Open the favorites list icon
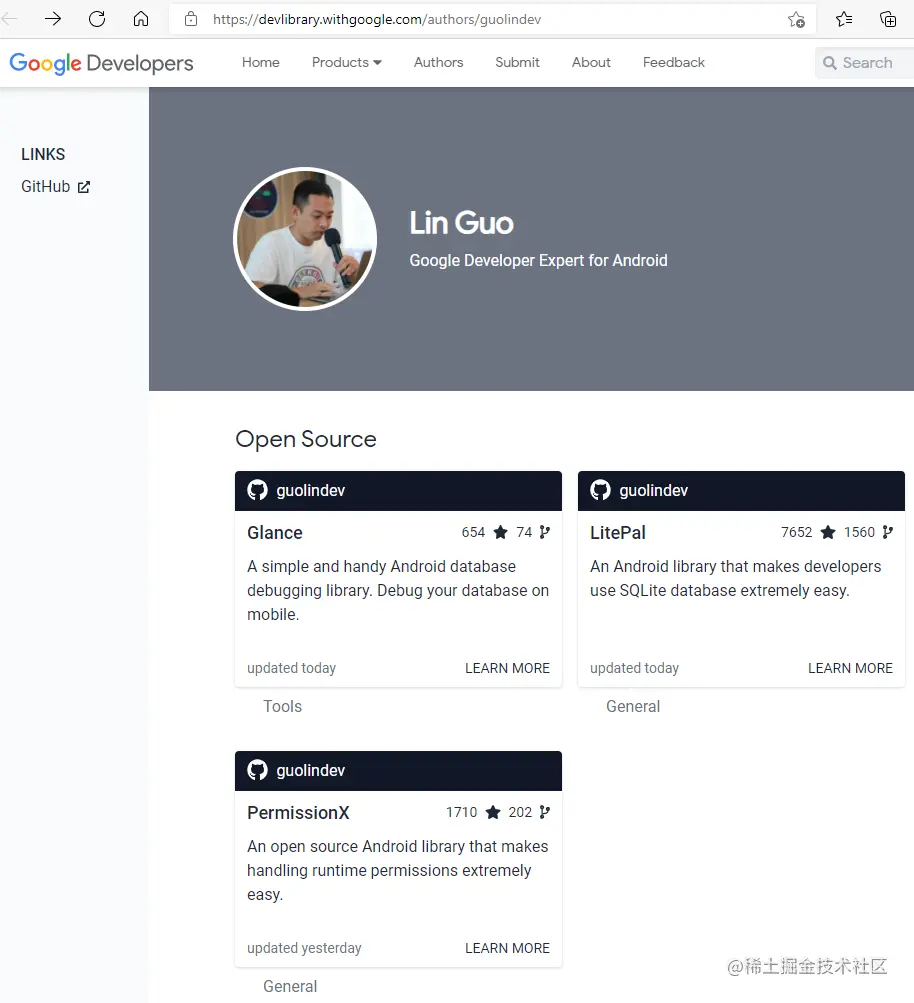 844,19
